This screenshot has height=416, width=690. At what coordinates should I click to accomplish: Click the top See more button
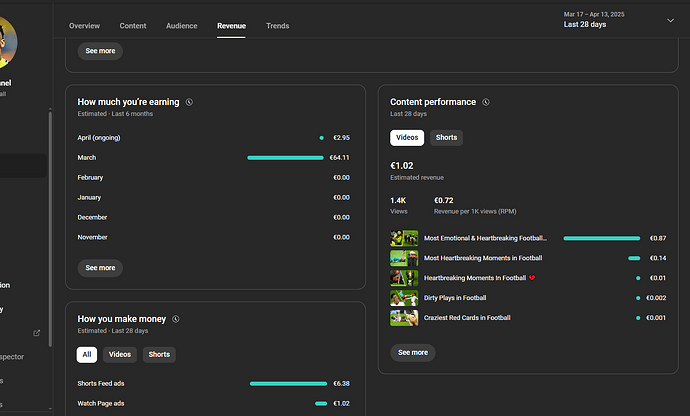[100, 51]
